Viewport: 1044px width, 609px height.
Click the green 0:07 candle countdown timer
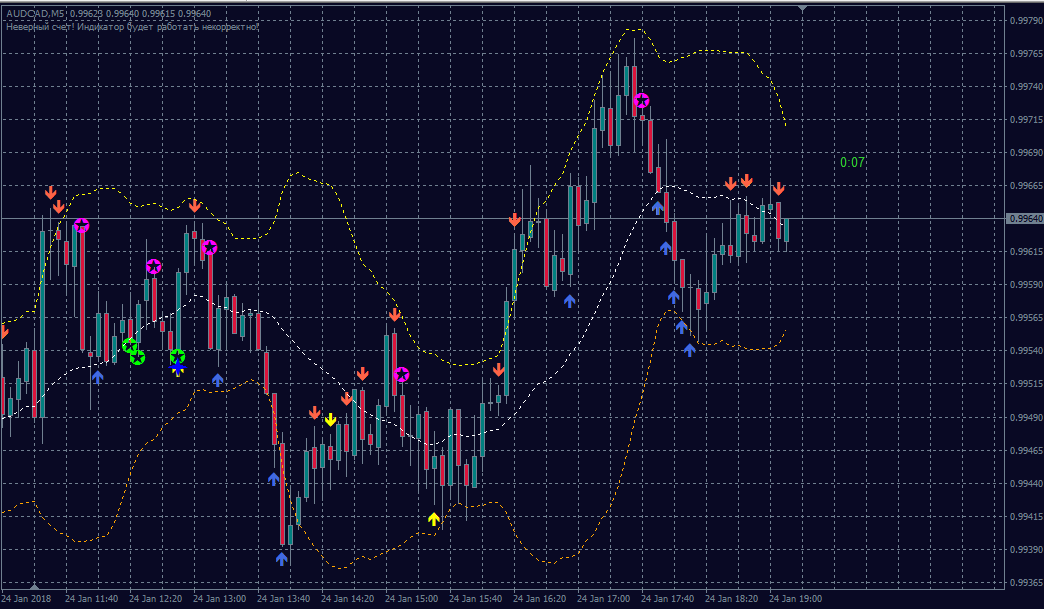point(852,162)
